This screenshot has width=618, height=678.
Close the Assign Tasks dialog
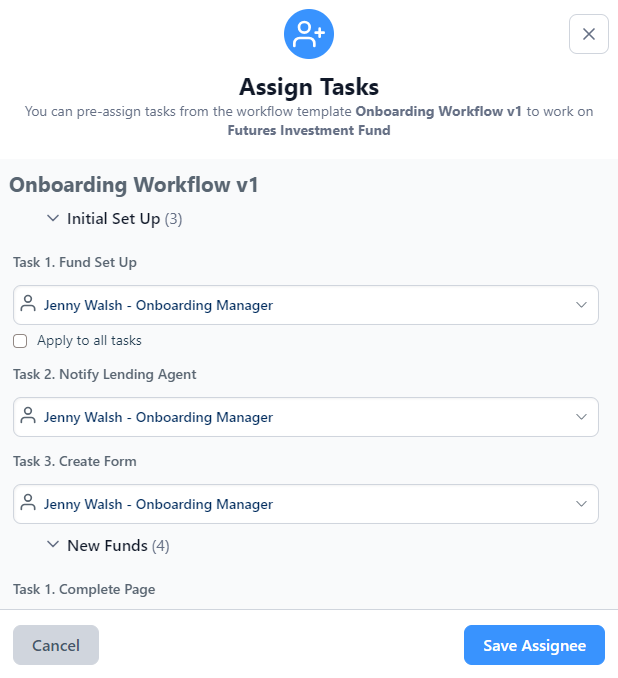pos(588,34)
